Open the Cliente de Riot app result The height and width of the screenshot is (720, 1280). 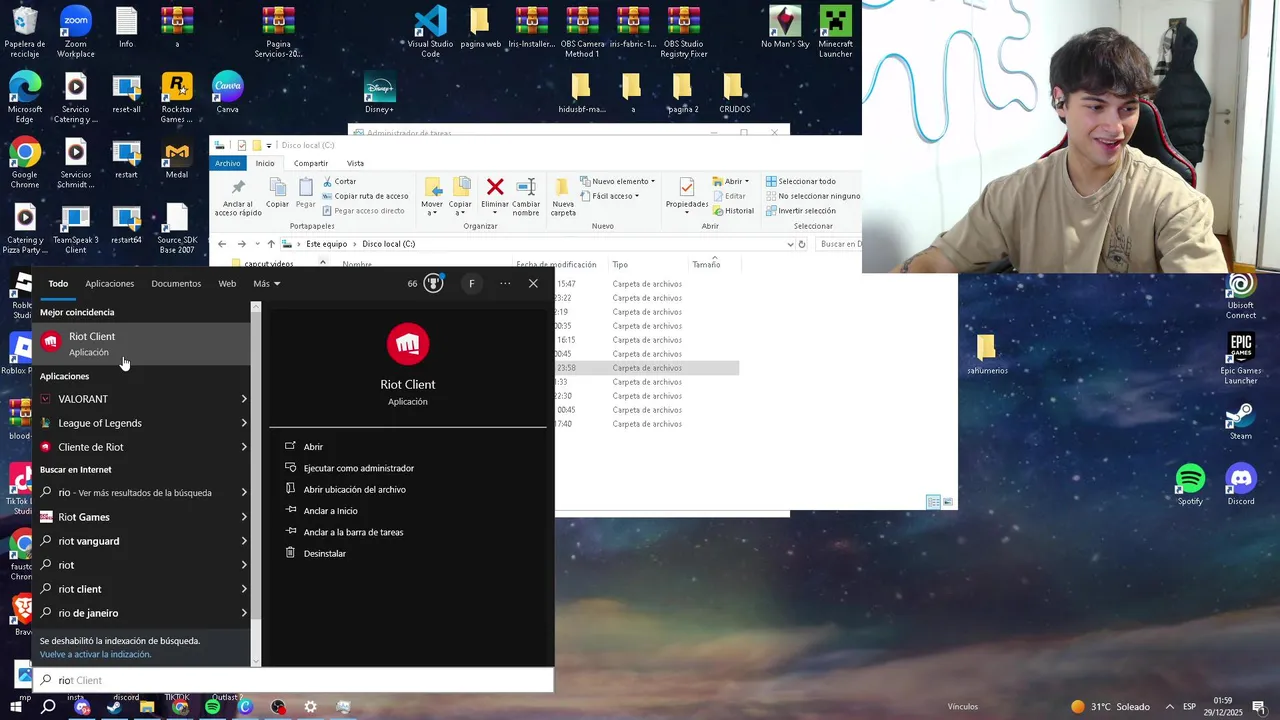click(141, 447)
